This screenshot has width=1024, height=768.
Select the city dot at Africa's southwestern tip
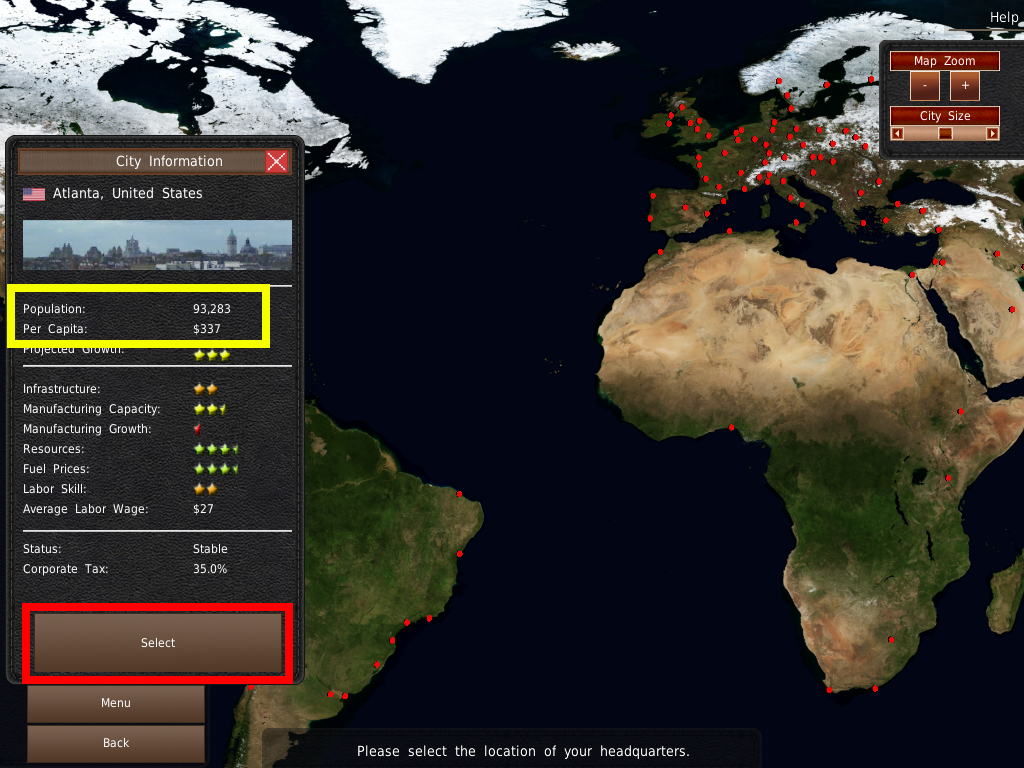829,690
